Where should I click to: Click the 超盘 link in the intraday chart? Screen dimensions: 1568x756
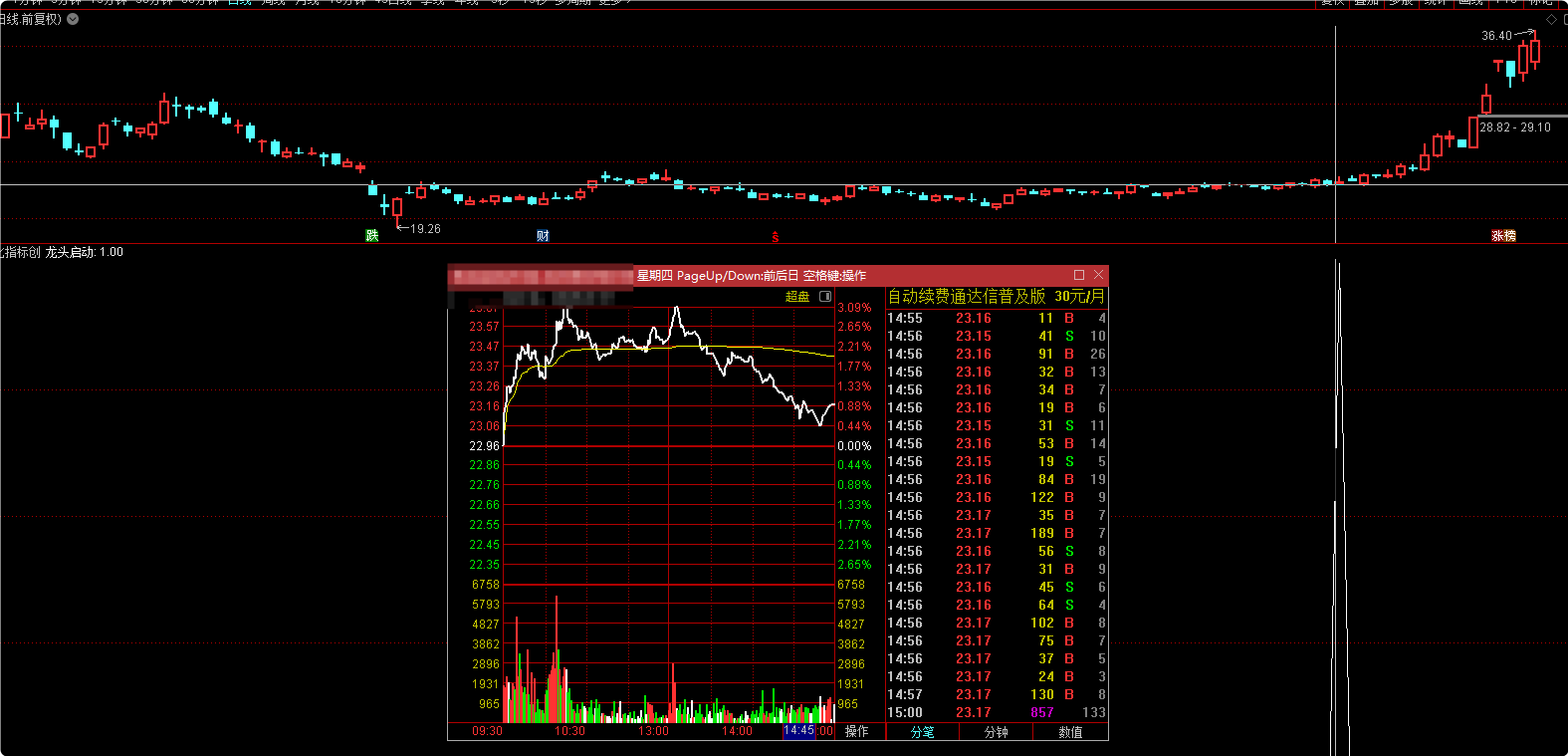796,297
